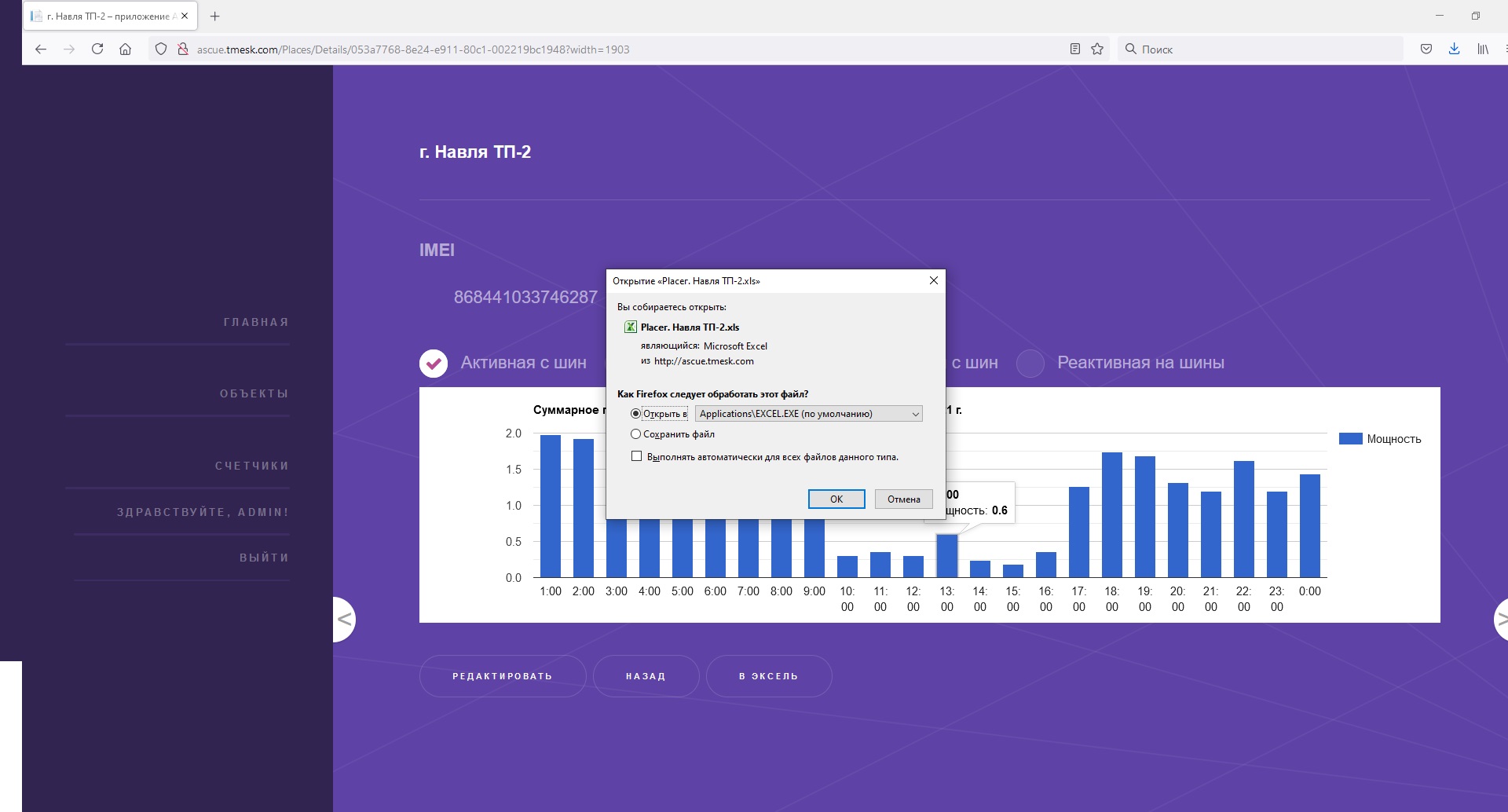Click the 'В ЭКСЕЛЬ' export button
This screenshot has width=1508, height=812.
pyautogui.click(x=768, y=676)
